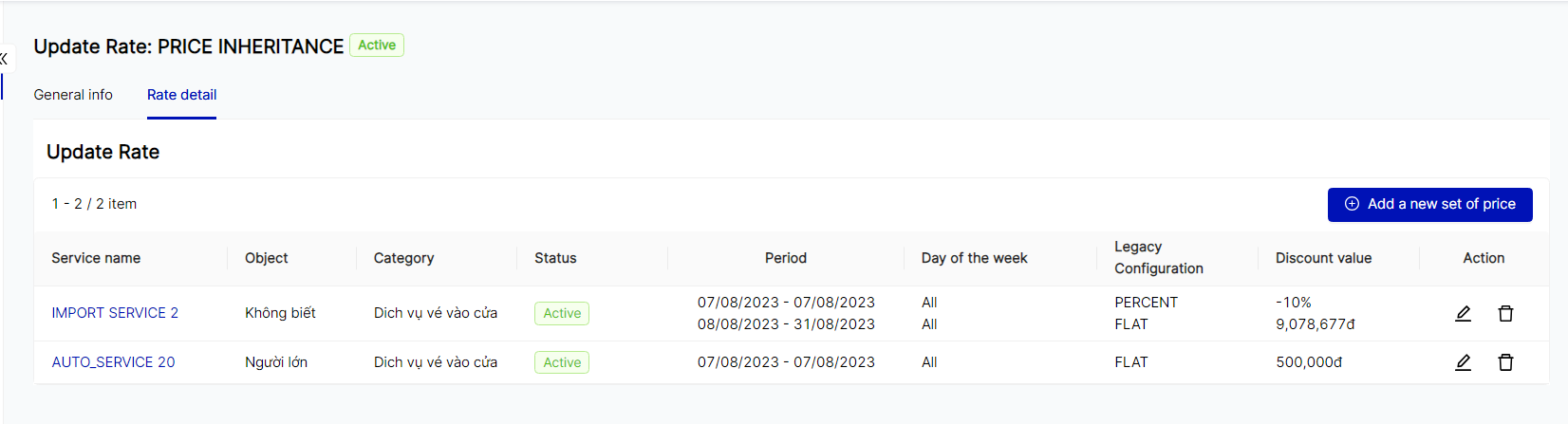Delete the AUTO_SERVICE 20 row
The image size is (1568, 424).
[1505, 362]
